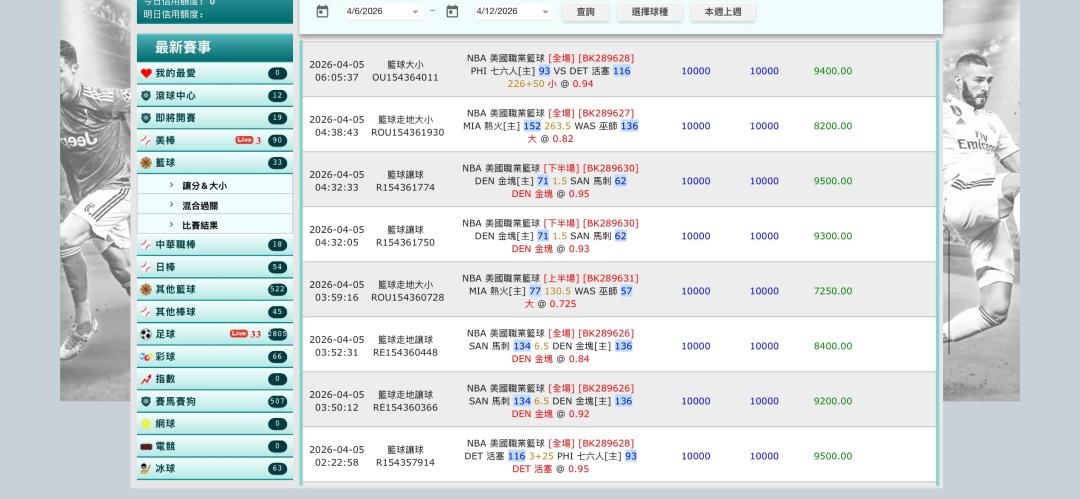
Task: Open 我的最愛 menu item
Action: pos(215,73)
